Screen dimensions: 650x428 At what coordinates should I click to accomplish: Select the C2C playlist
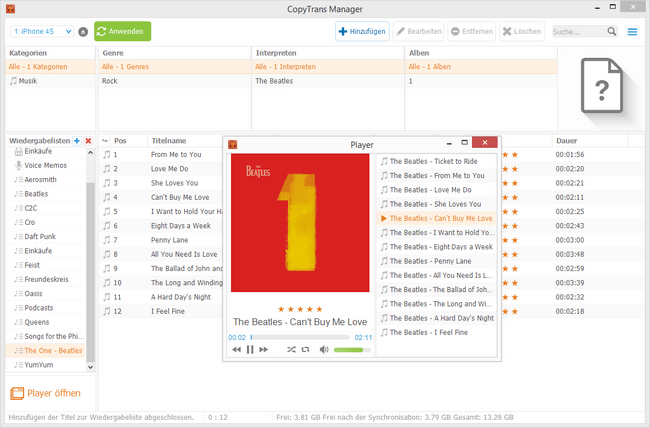[x=46, y=208]
